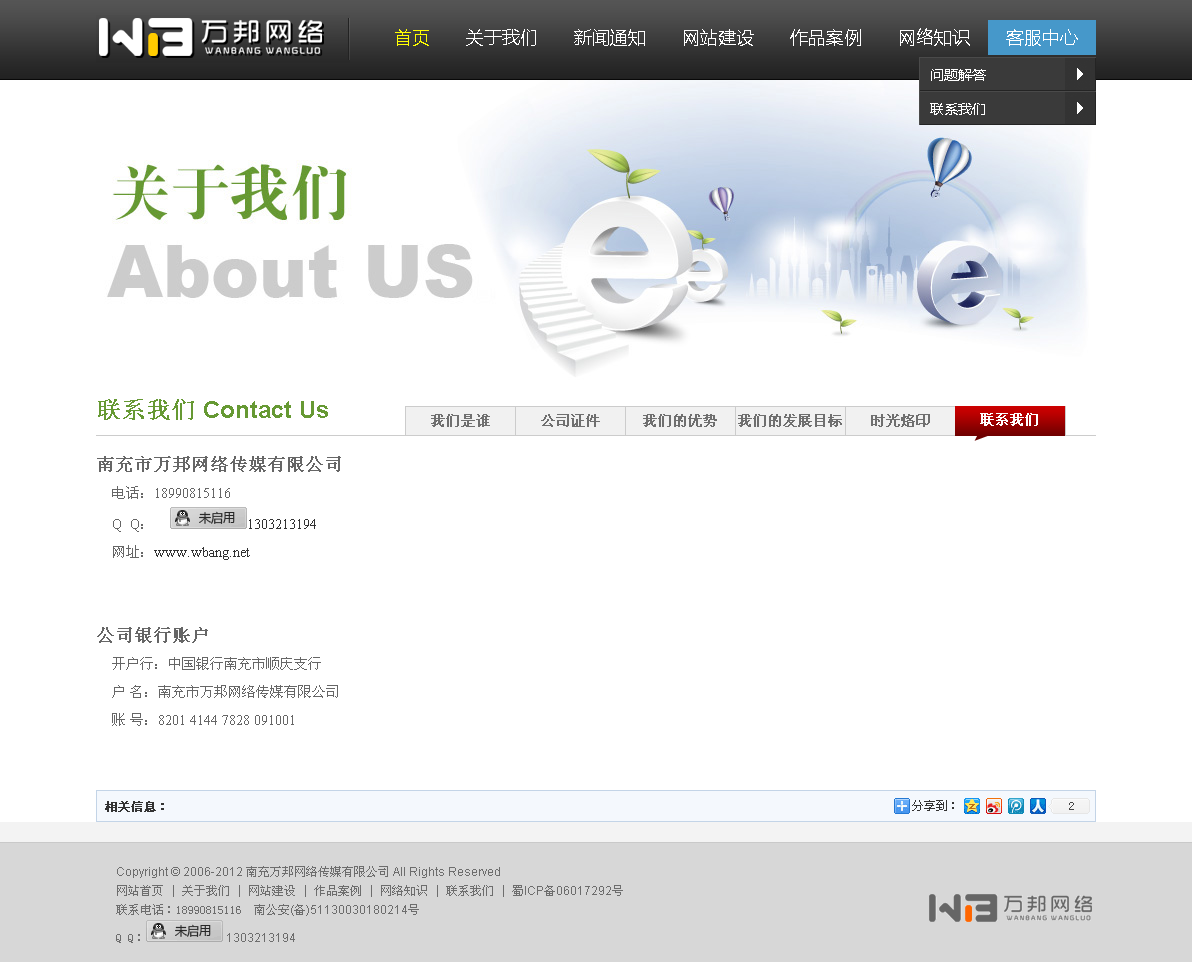1192x962 pixels.
Task: Click the Wanbang logo in the header
Action: (x=211, y=38)
